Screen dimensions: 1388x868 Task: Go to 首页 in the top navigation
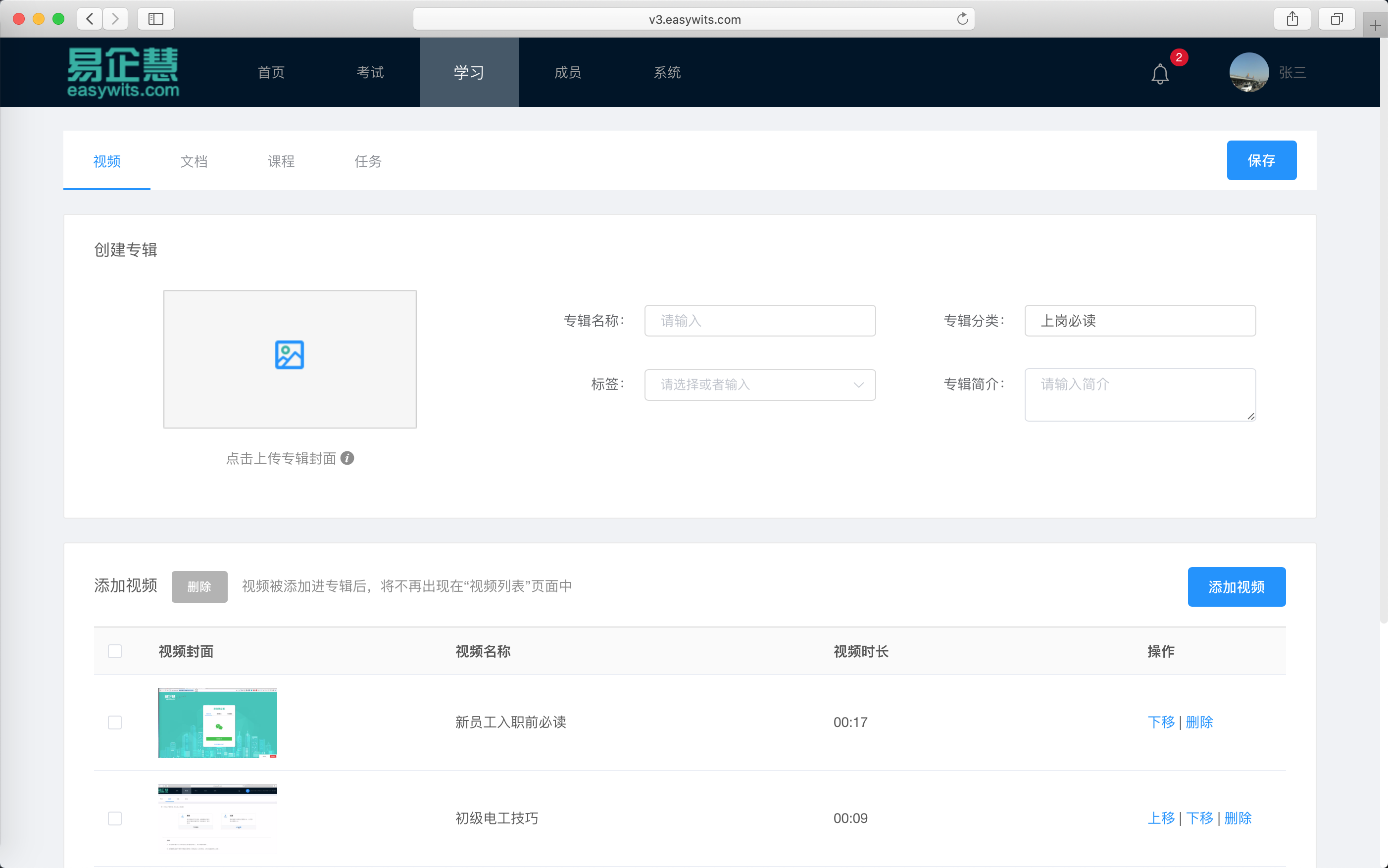click(271, 72)
